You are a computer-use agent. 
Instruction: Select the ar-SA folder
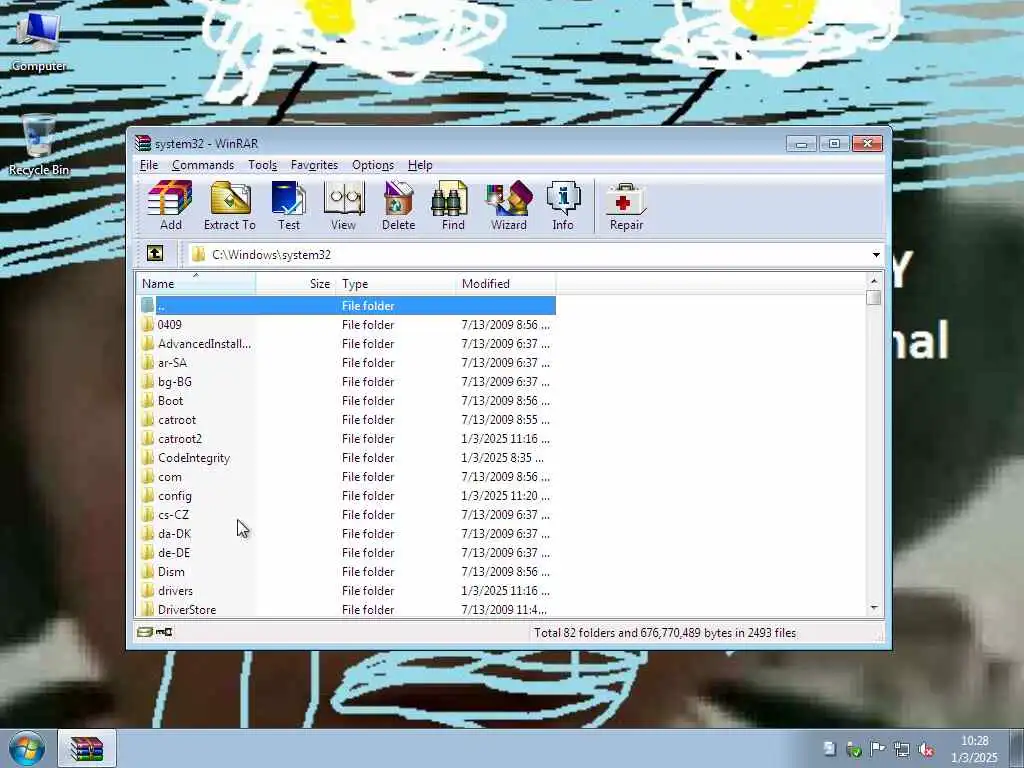347,362
